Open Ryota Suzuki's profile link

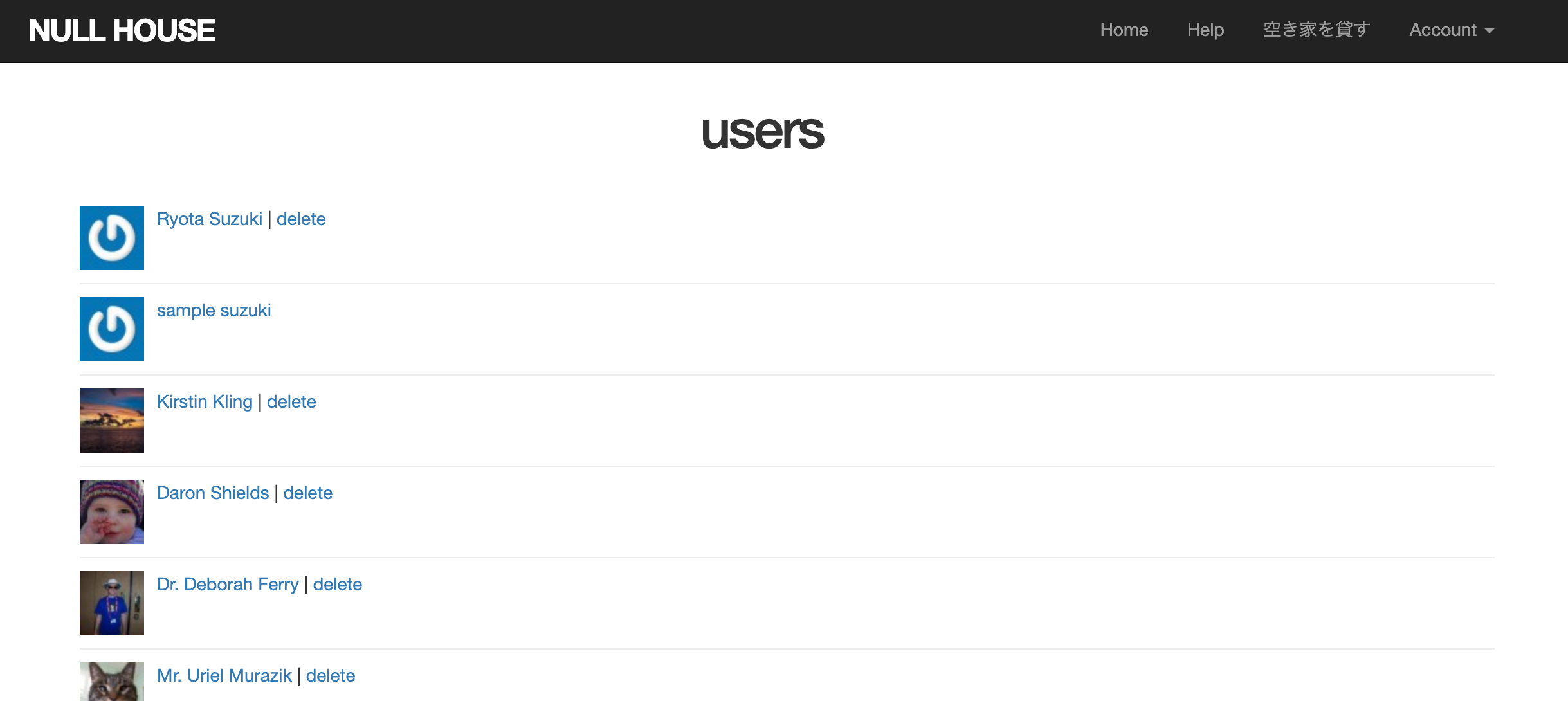(210, 219)
